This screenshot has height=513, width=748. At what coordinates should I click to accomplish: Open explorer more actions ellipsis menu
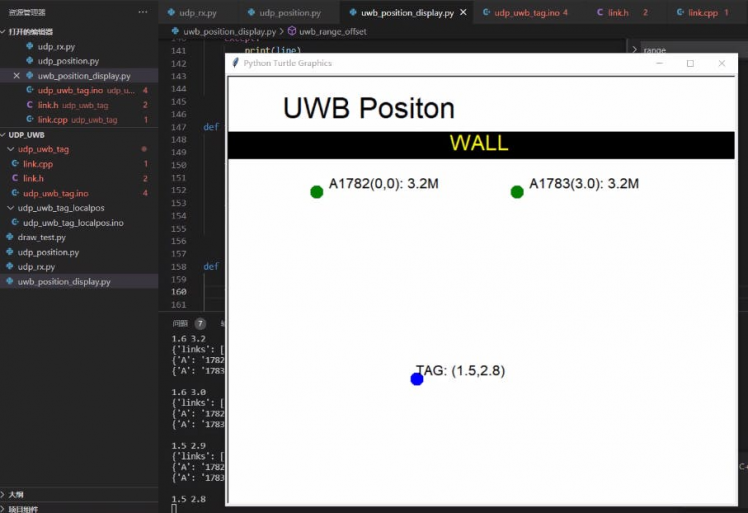click(143, 12)
